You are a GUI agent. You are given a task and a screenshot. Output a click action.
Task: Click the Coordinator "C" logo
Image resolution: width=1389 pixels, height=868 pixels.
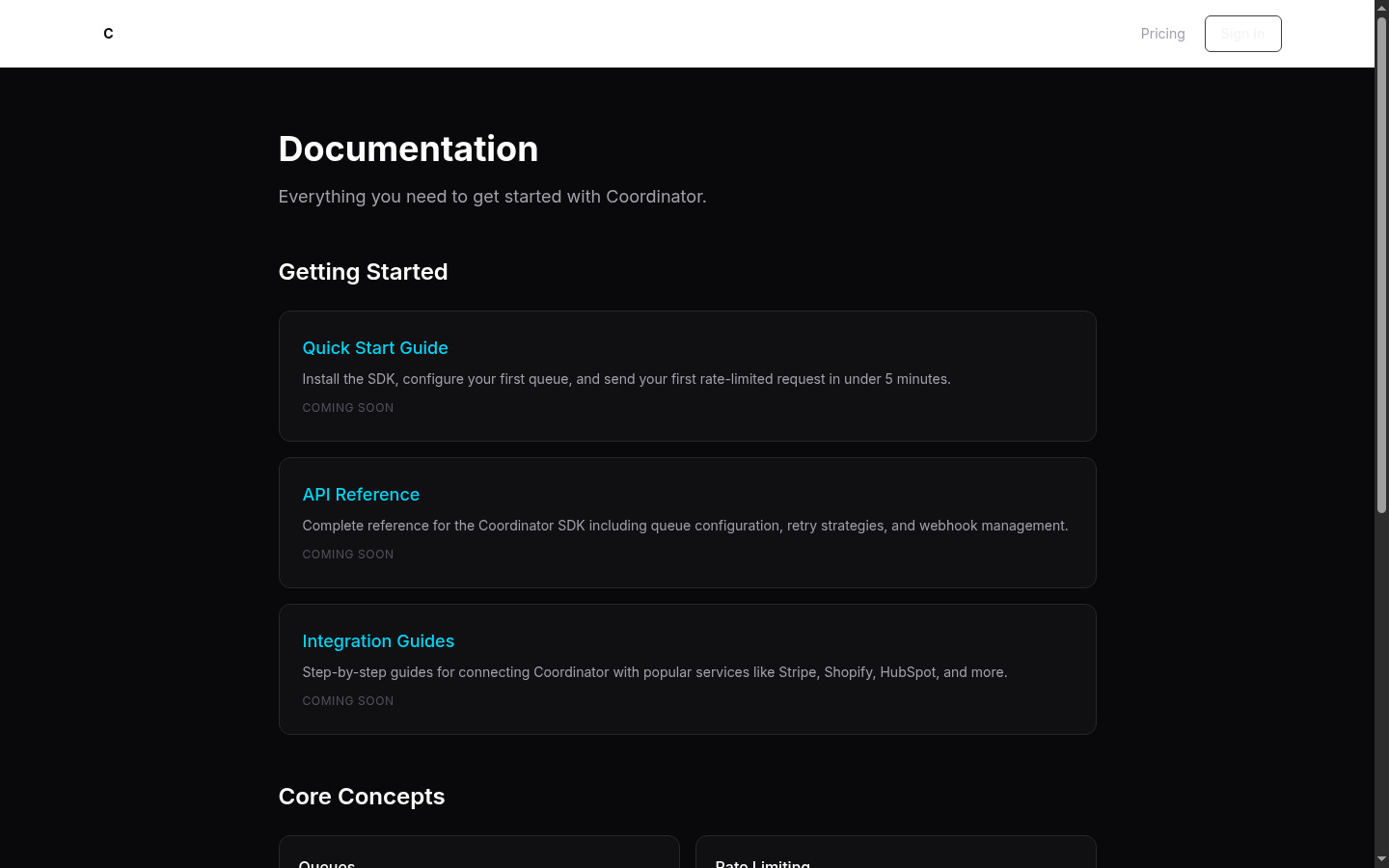pos(108,34)
